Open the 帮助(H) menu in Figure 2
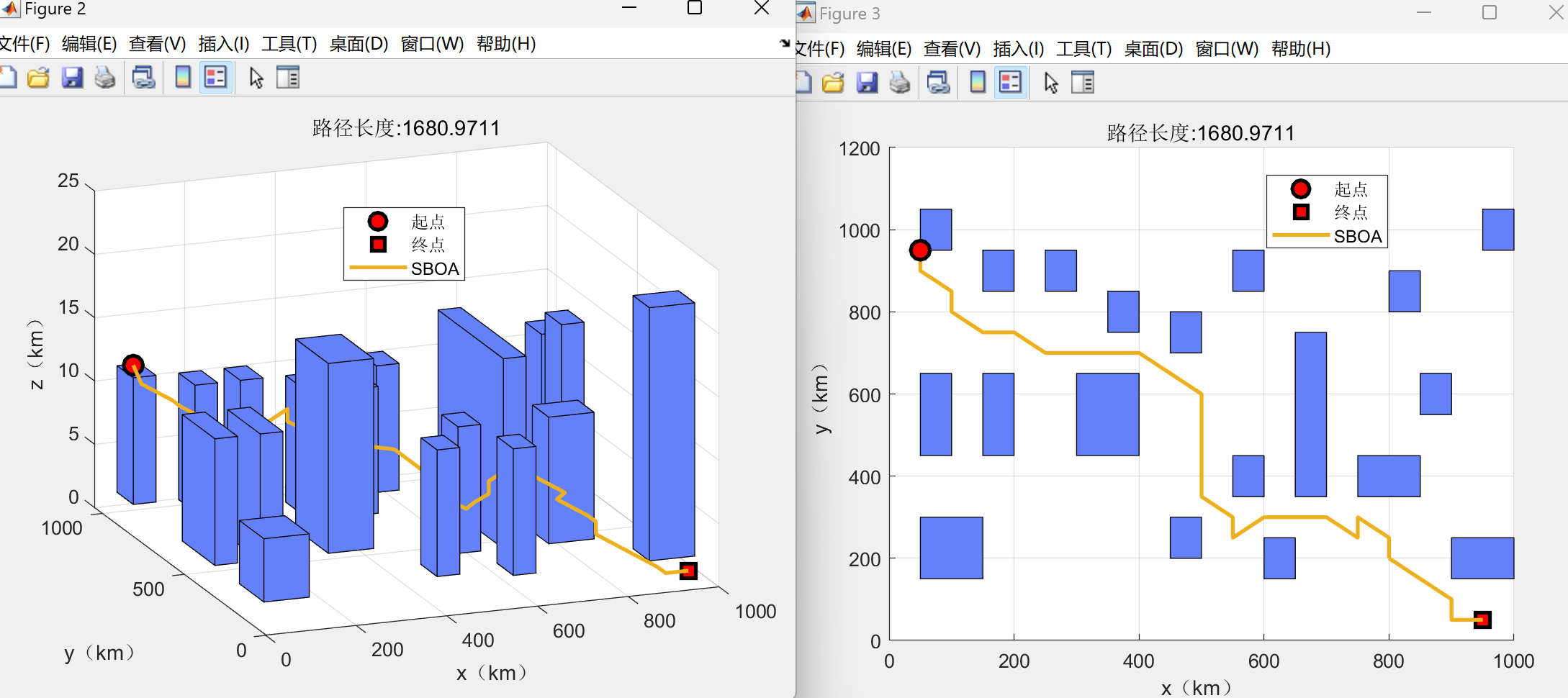 tap(505, 44)
